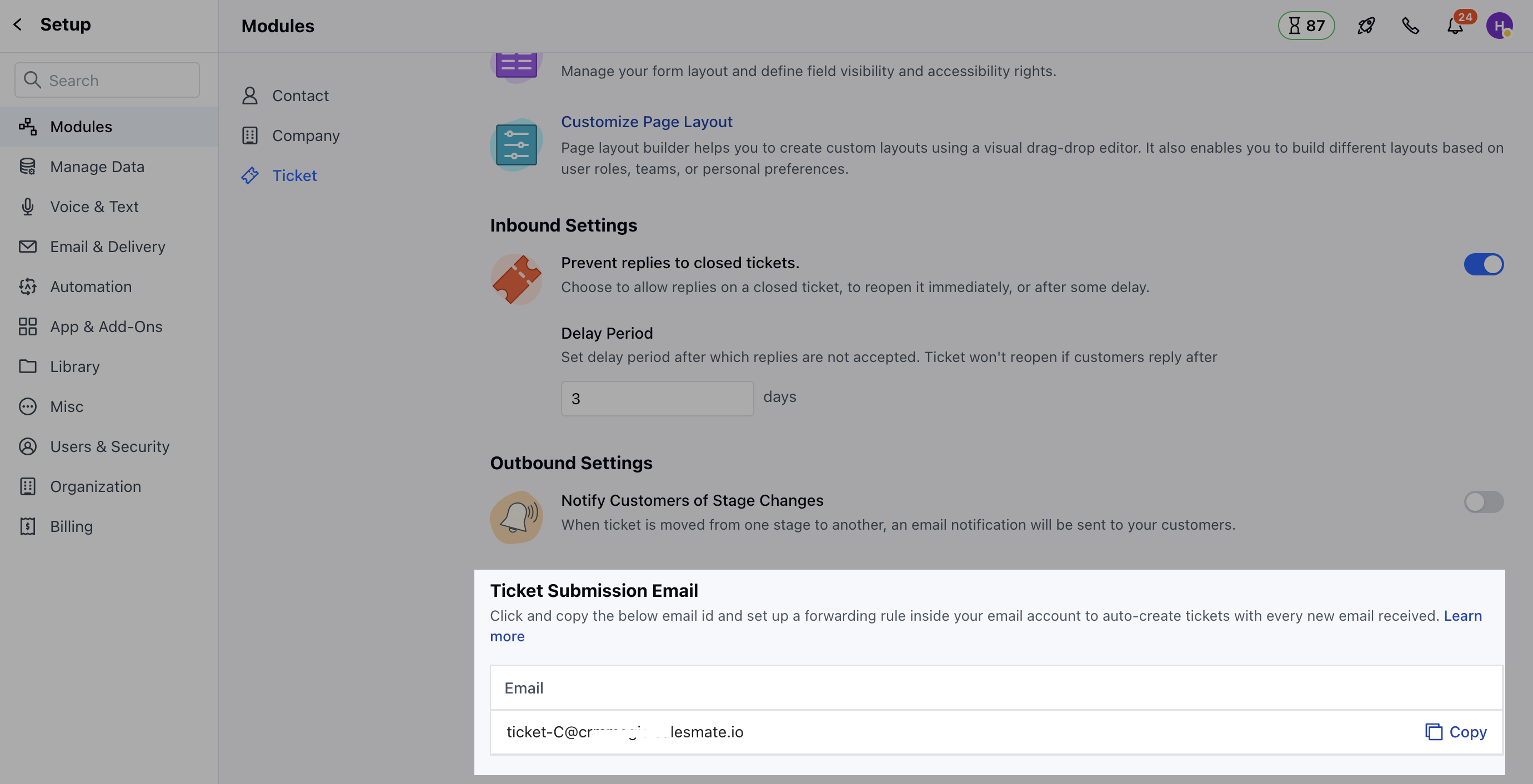
Task: Click the copy icon beside the email
Action: coord(1434,732)
